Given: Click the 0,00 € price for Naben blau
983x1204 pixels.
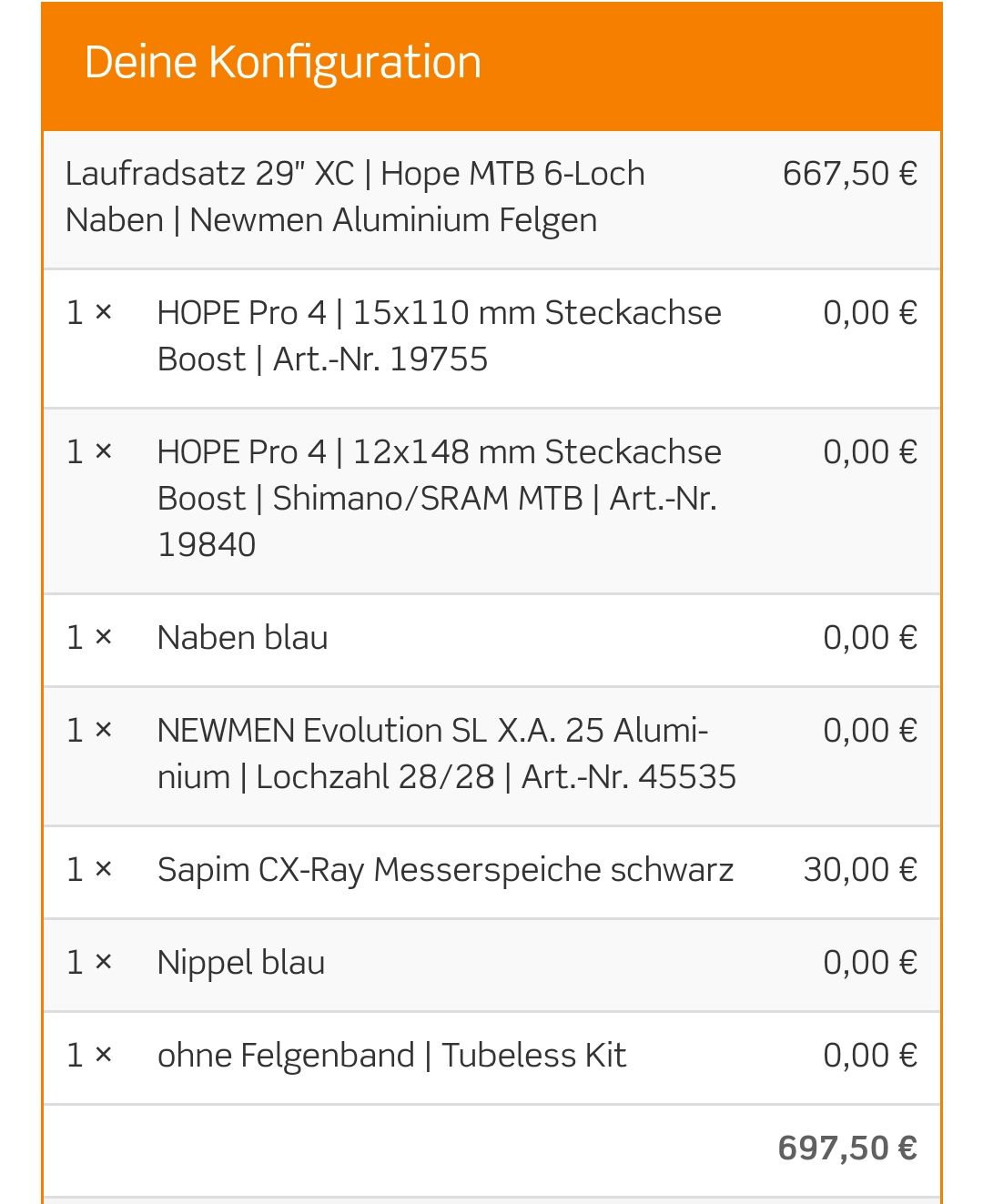Looking at the screenshot, I should tap(869, 638).
